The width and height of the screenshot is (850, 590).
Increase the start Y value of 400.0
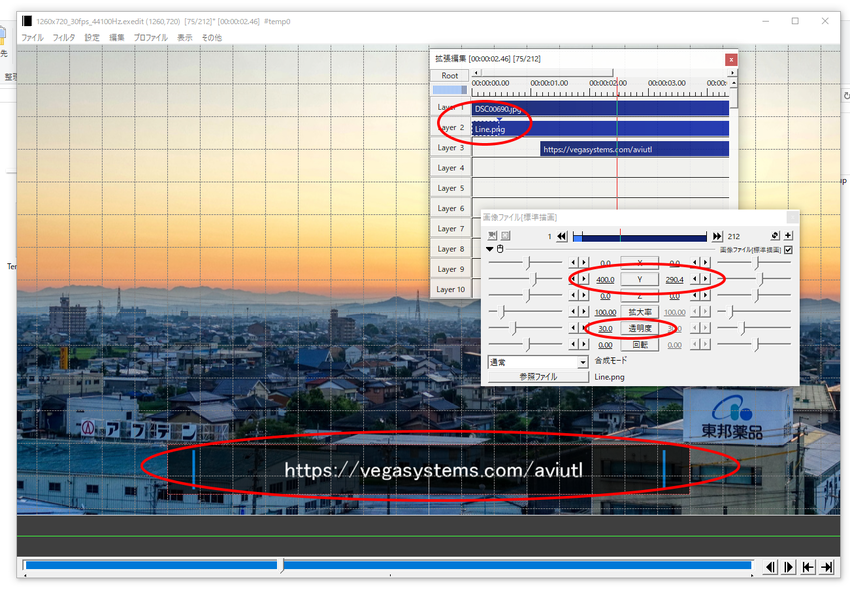[584, 279]
